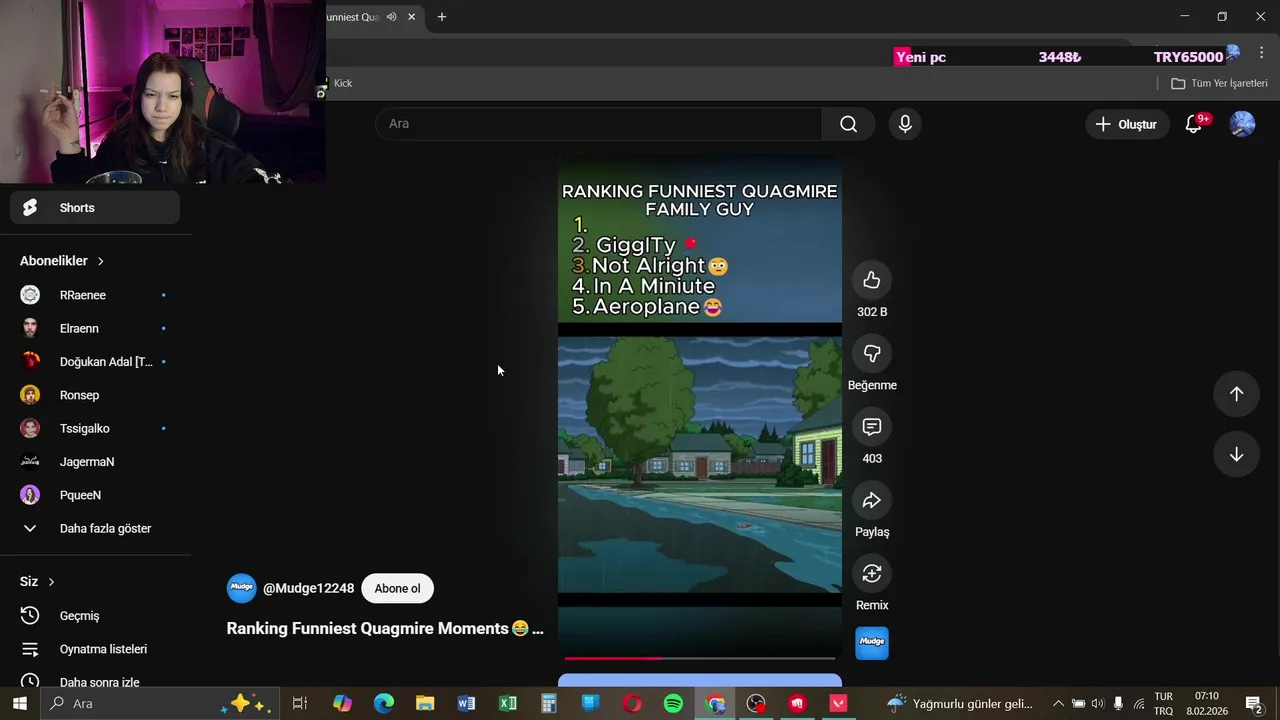Like the Quagmire short with thumbs up

point(872,280)
